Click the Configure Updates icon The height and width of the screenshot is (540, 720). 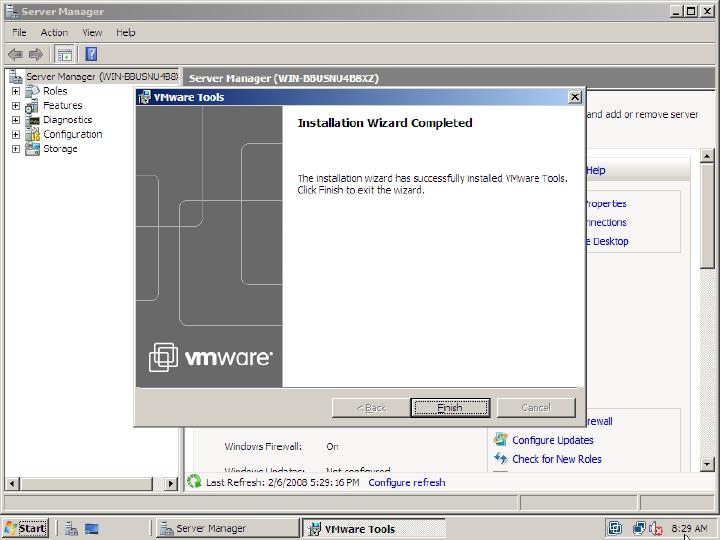500,439
